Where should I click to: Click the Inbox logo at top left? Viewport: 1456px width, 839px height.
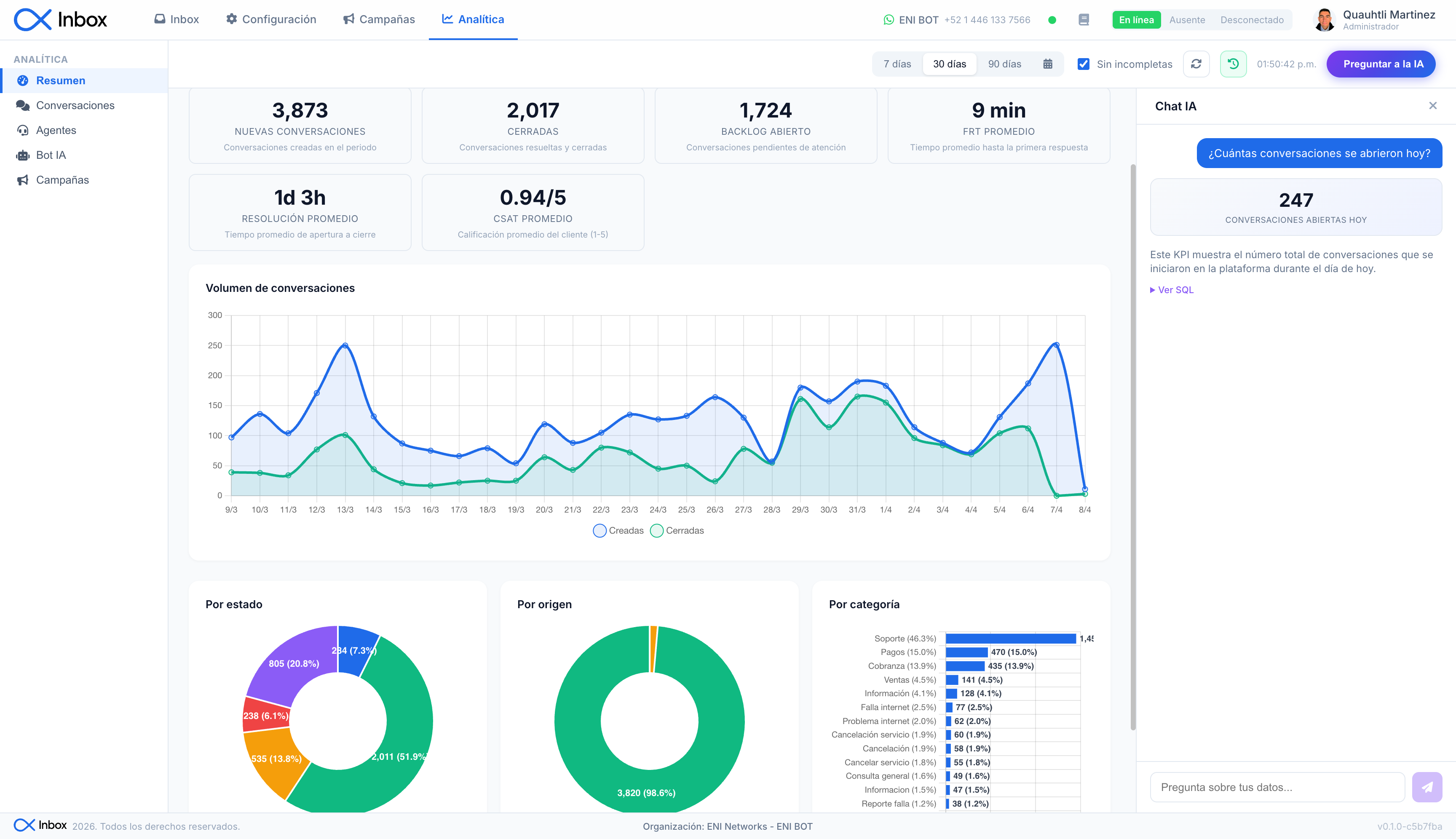click(61, 20)
